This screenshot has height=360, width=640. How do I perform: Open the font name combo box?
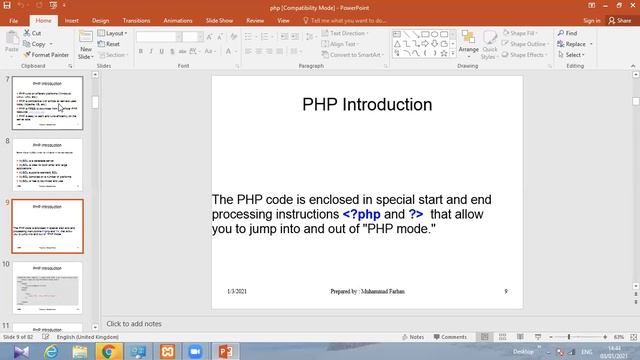(x=158, y=37)
